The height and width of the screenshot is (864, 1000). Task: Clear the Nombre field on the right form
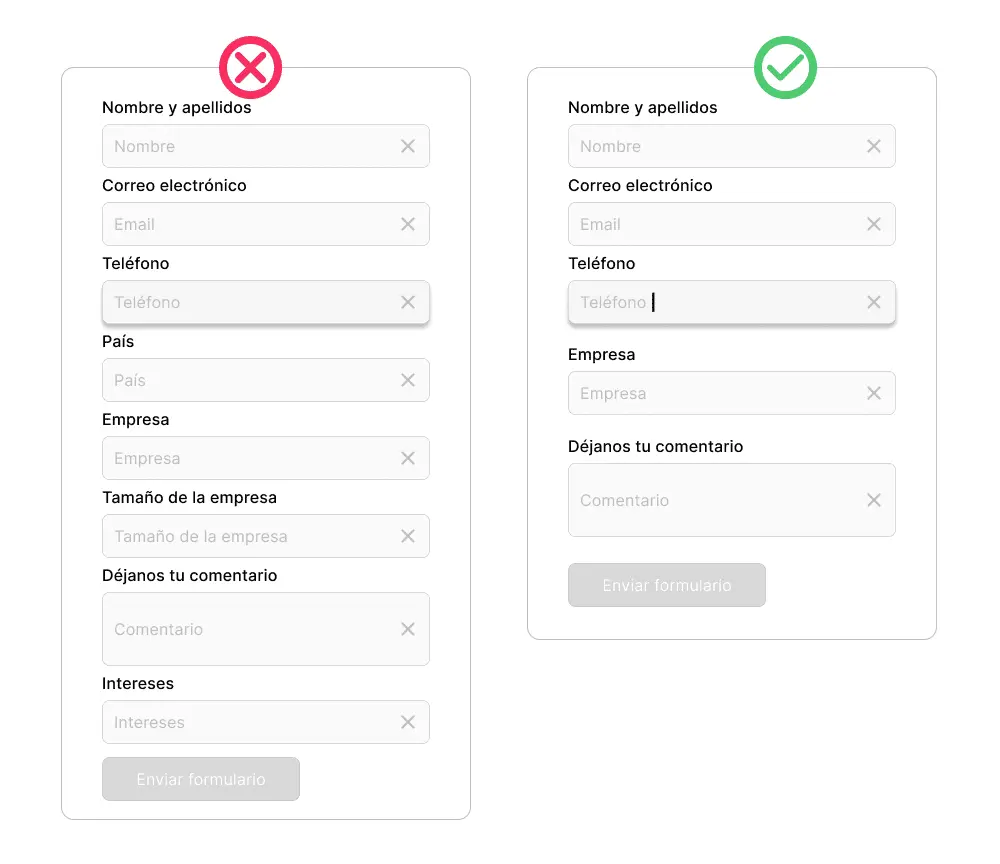873,146
